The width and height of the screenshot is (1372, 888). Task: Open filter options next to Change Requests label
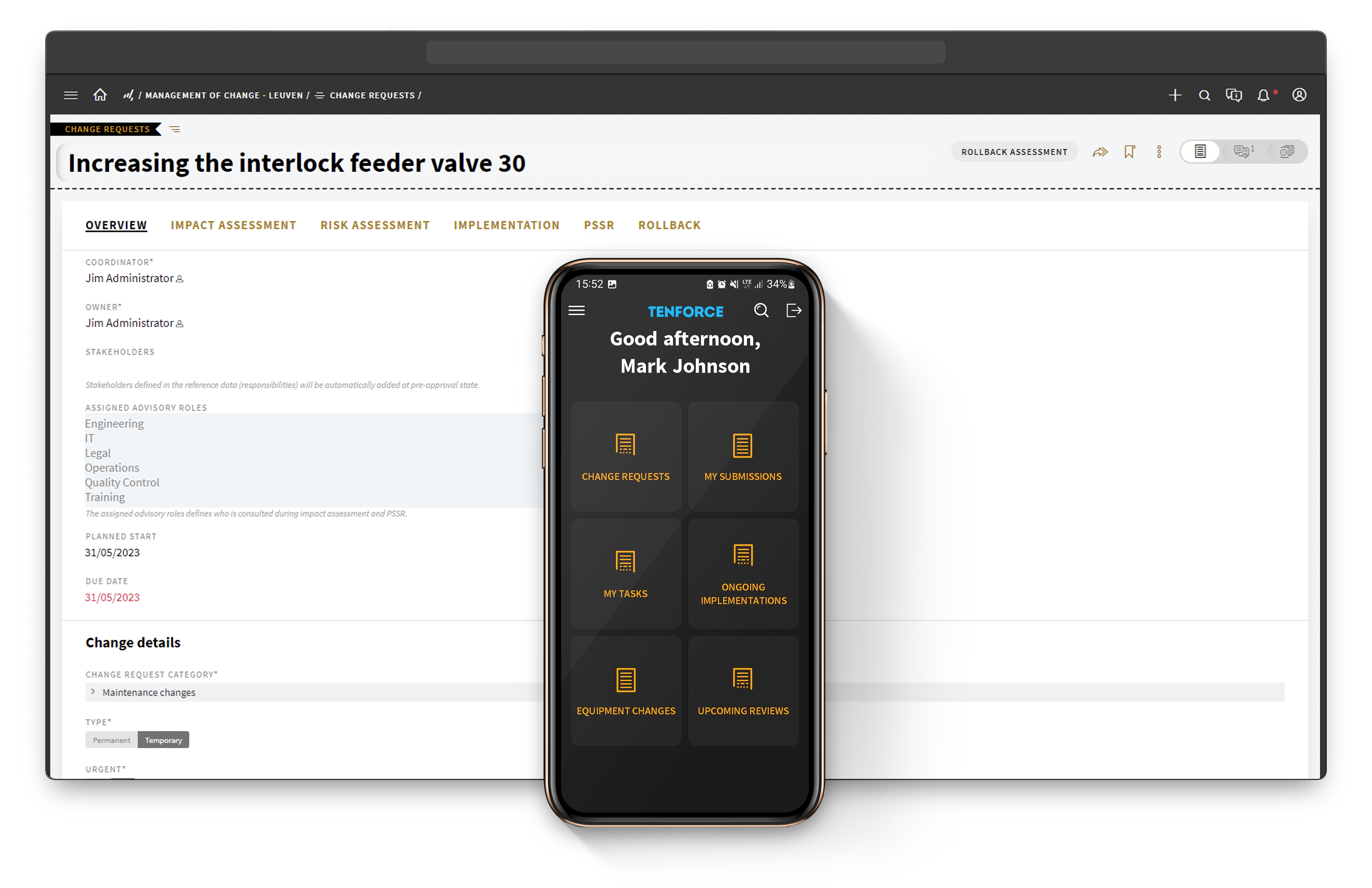coord(175,129)
